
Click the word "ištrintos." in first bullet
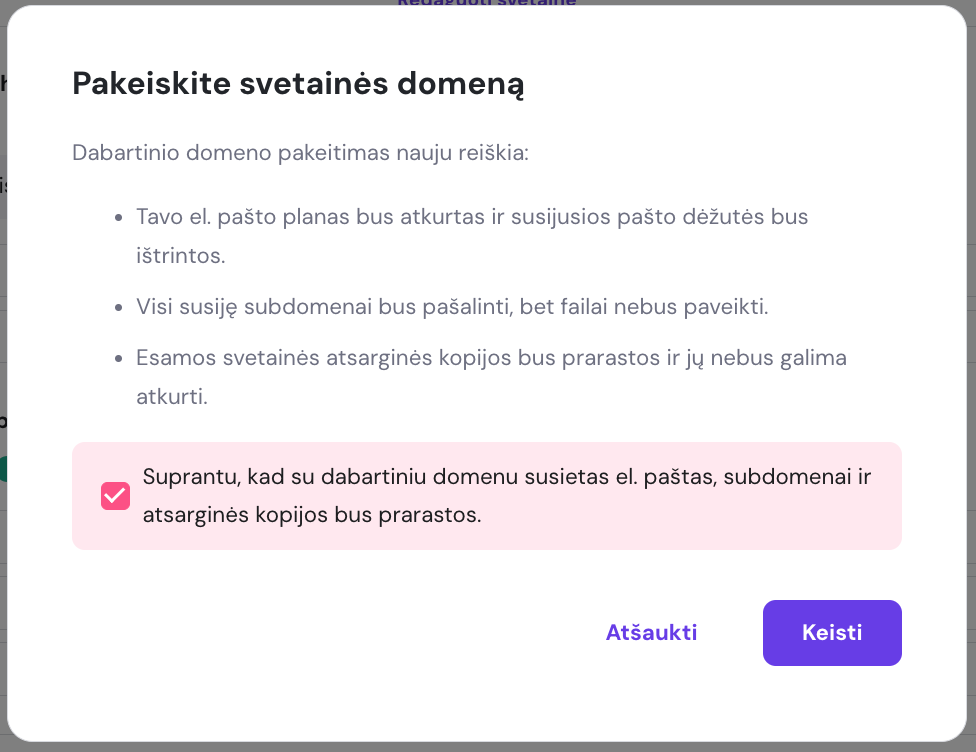(181, 255)
